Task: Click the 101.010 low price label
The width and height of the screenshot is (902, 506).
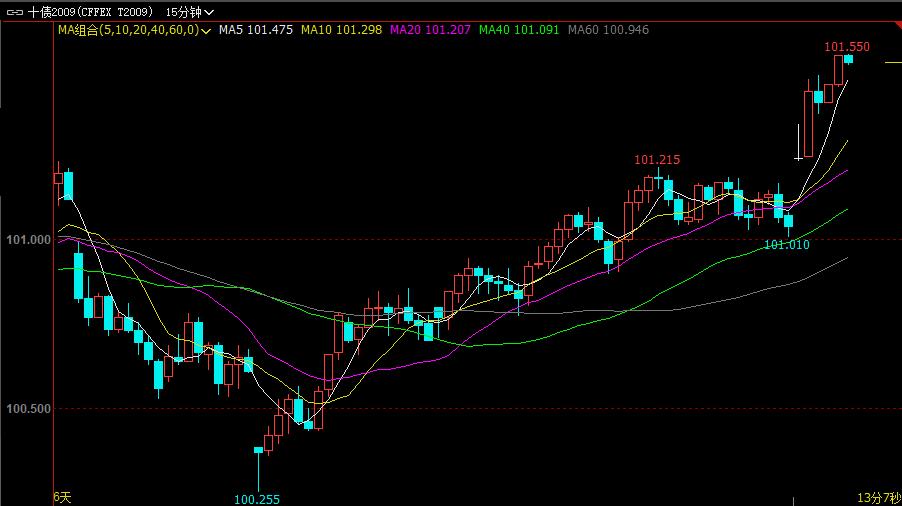Action: (x=786, y=244)
